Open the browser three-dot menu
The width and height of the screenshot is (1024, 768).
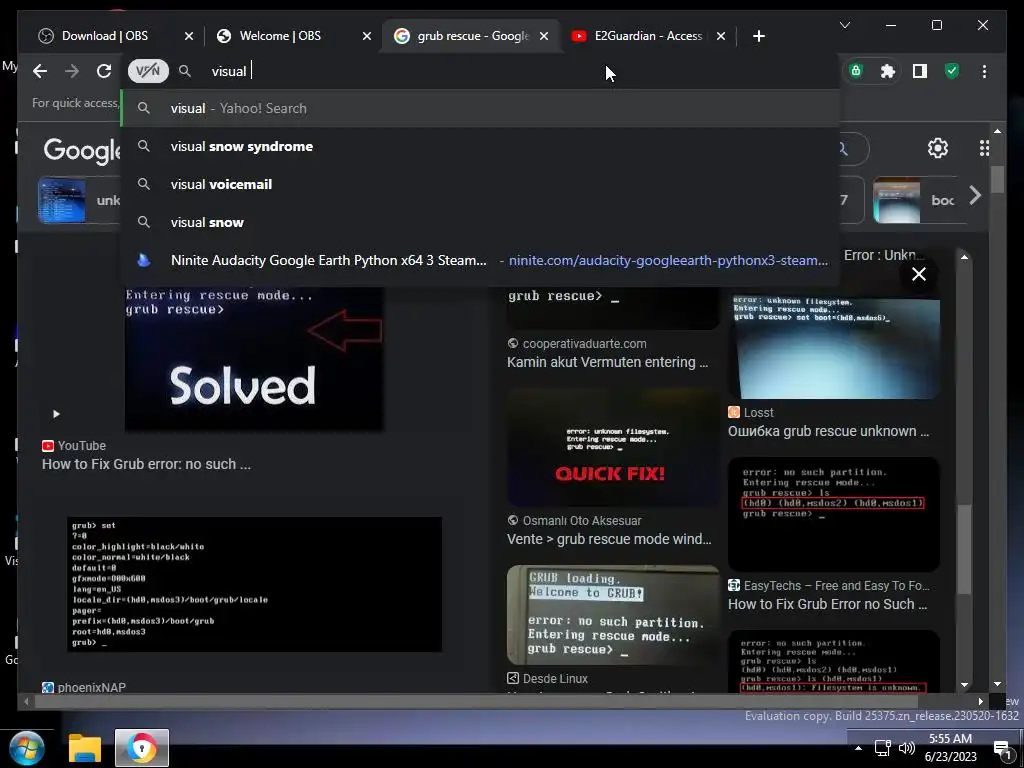pyautogui.click(x=984, y=71)
